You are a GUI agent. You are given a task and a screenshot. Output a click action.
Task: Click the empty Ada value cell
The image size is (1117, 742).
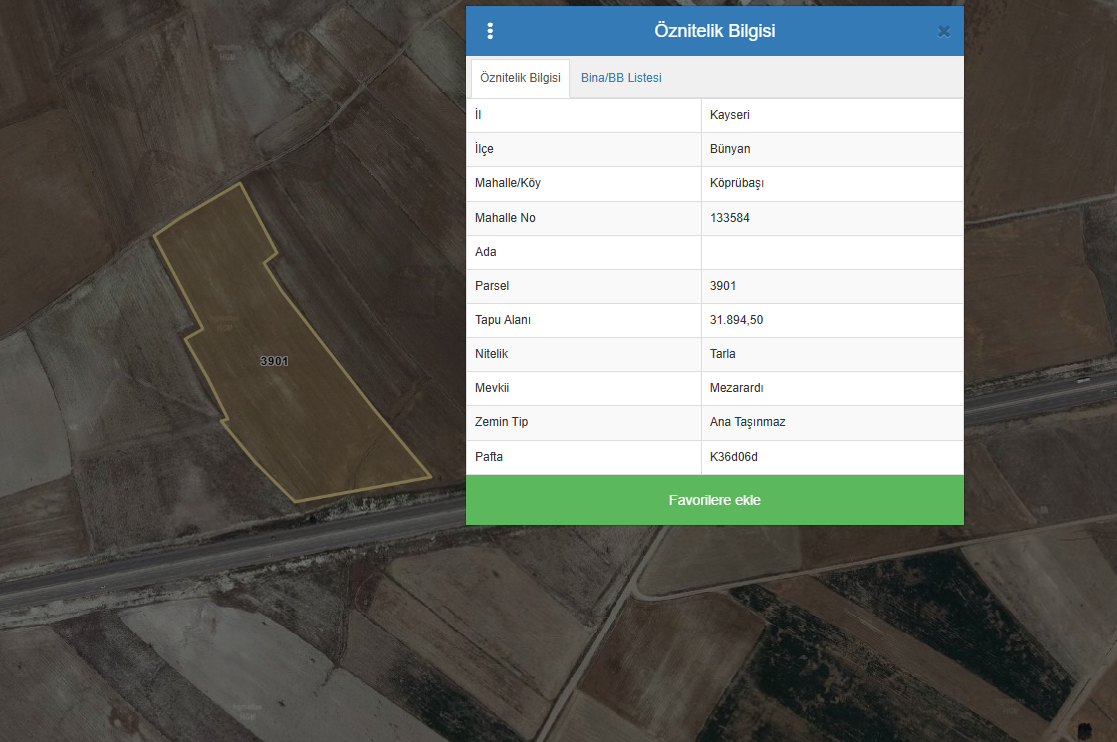[x=832, y=252]
